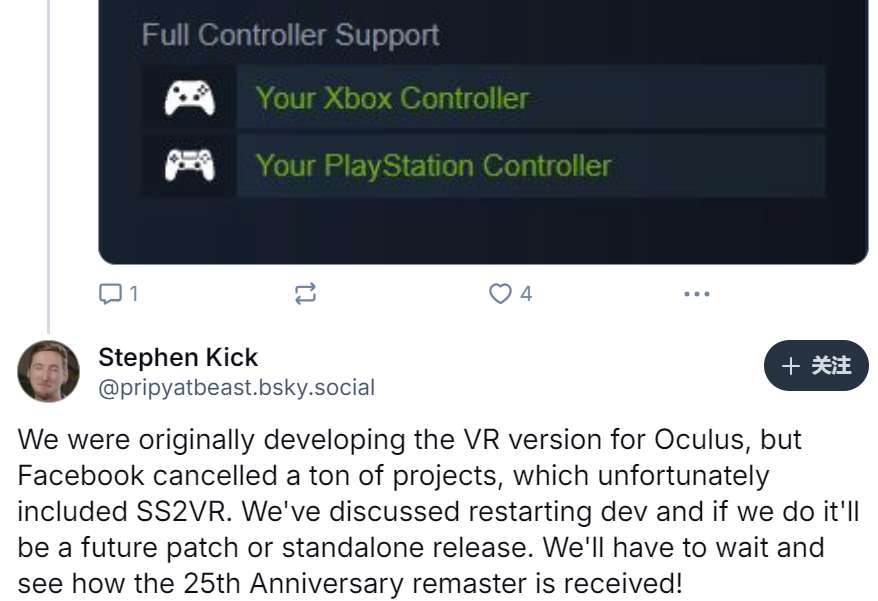Viewport: 878px width, 601px height.
Task: Click the Full Controller Support heading
Action: pos(290,35)
